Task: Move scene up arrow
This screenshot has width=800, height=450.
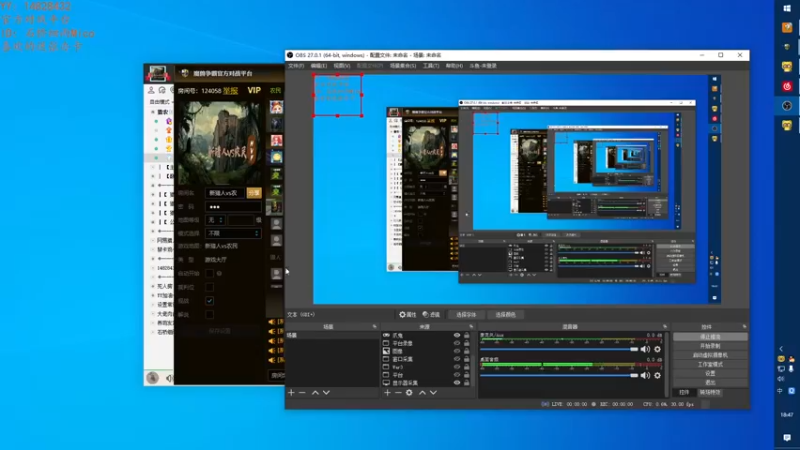Action: click(x=315, y=393)
